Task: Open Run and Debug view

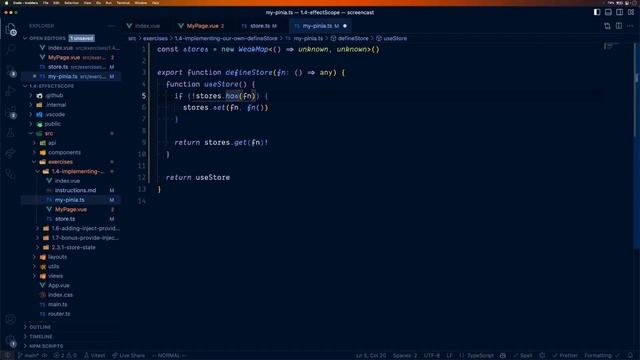Action: 11,91
